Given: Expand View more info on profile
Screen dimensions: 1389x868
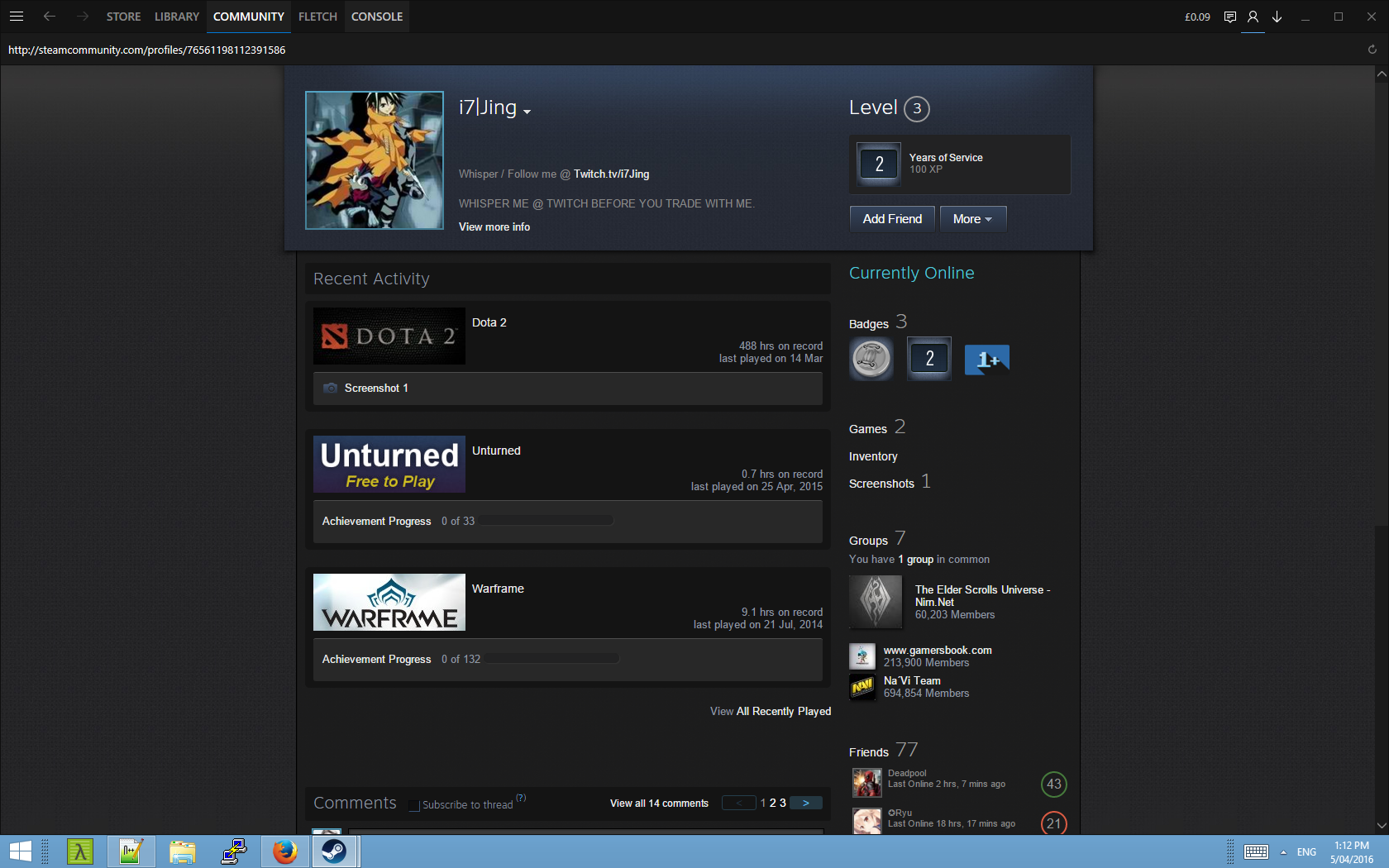Looking at the screenshot, I should pos(494,227).
